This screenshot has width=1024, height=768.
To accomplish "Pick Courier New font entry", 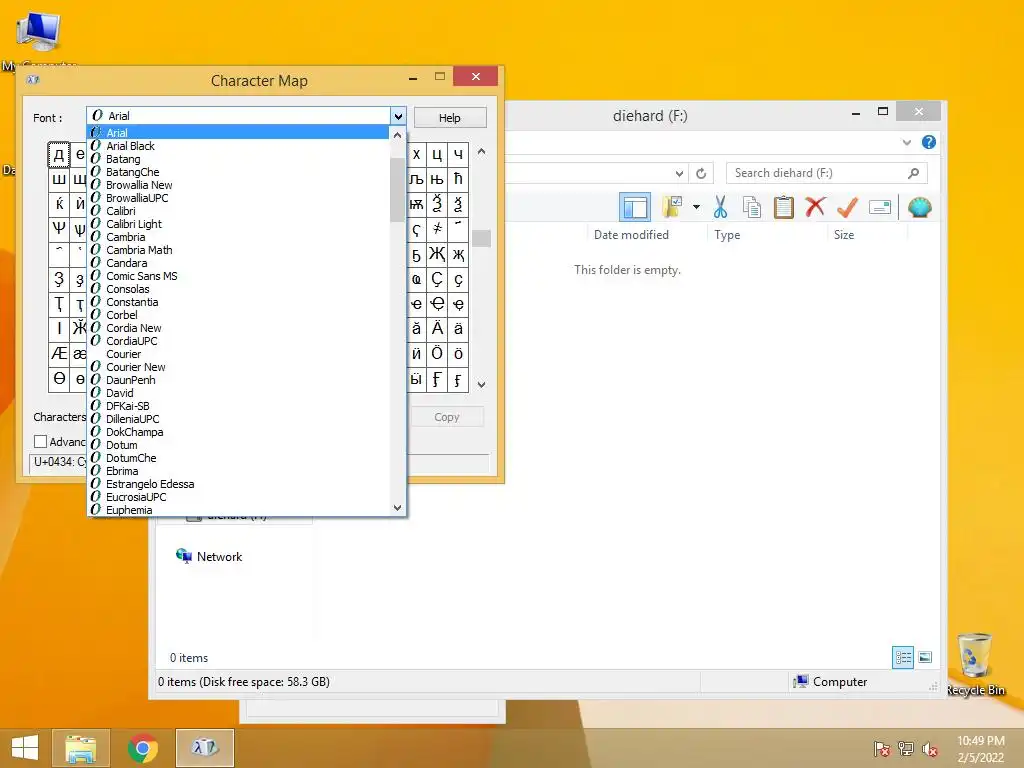I will pyautogui.click(x=238, y=367).
